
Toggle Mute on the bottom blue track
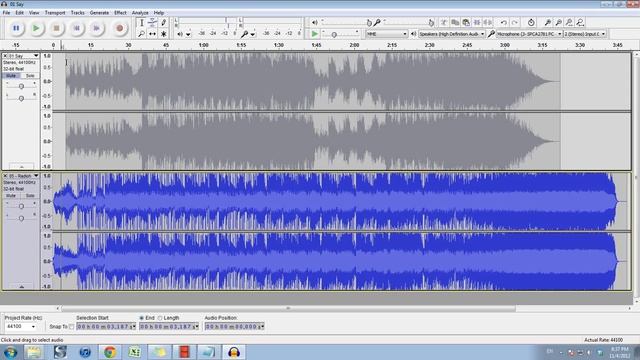(x=11, y=196)
